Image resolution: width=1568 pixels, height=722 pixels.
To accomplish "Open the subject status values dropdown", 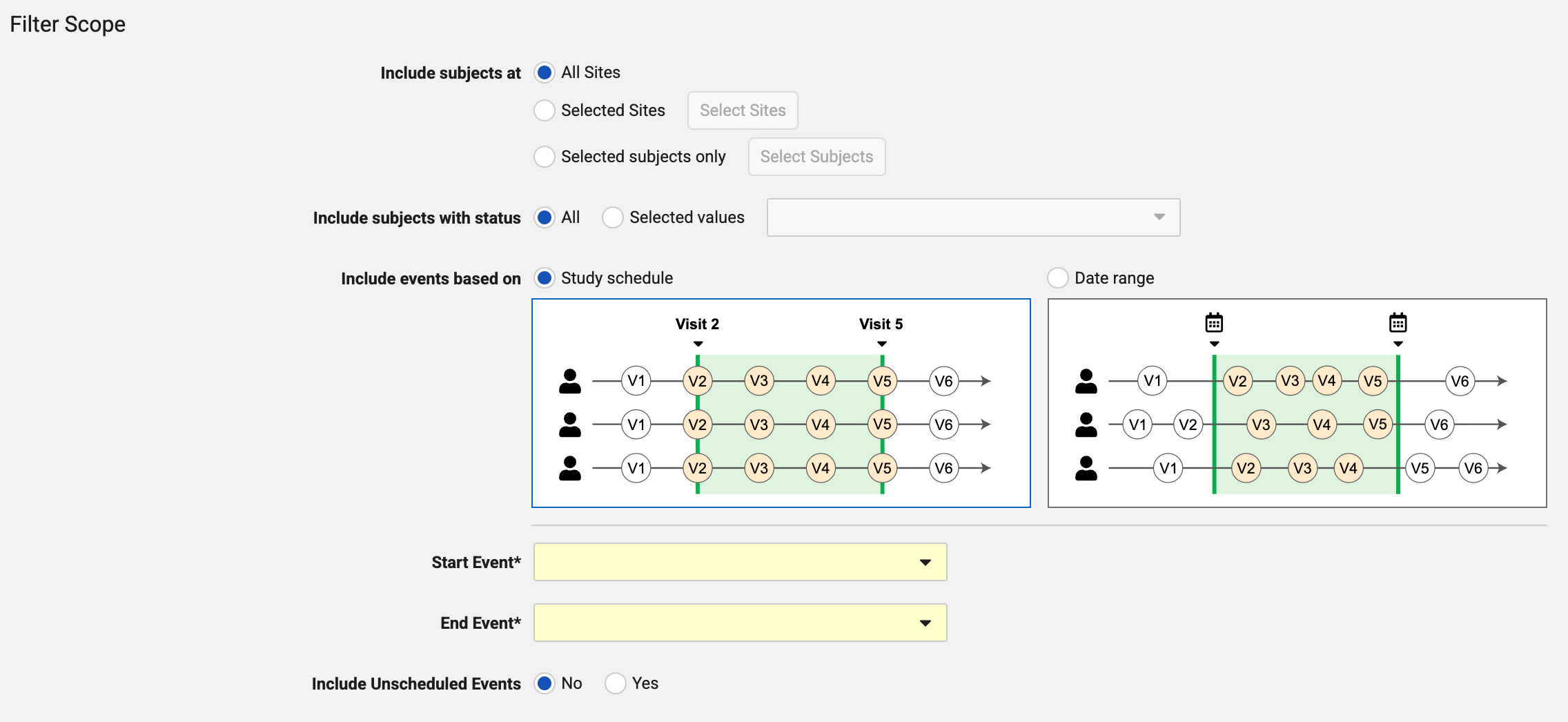I will pyautogui.click(x=974, y=217).
